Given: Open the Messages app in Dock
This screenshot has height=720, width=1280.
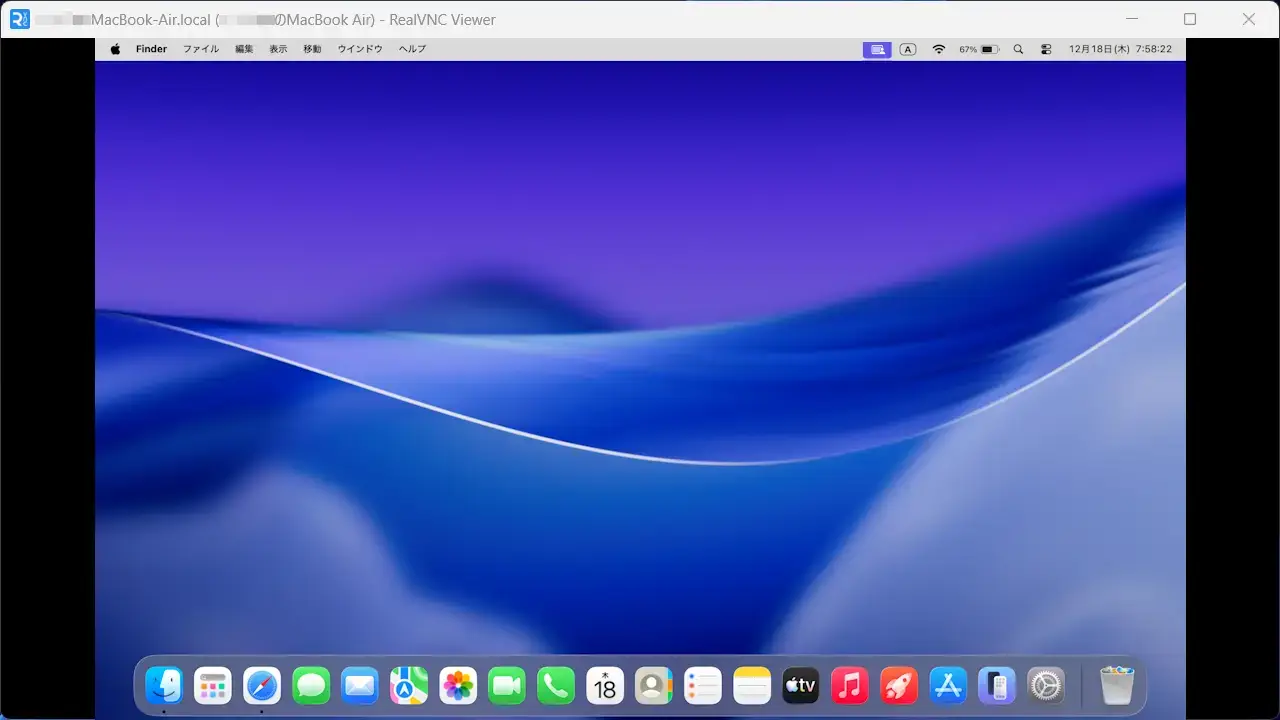Looking at the screenshot, I should click(x=311, y=686).
